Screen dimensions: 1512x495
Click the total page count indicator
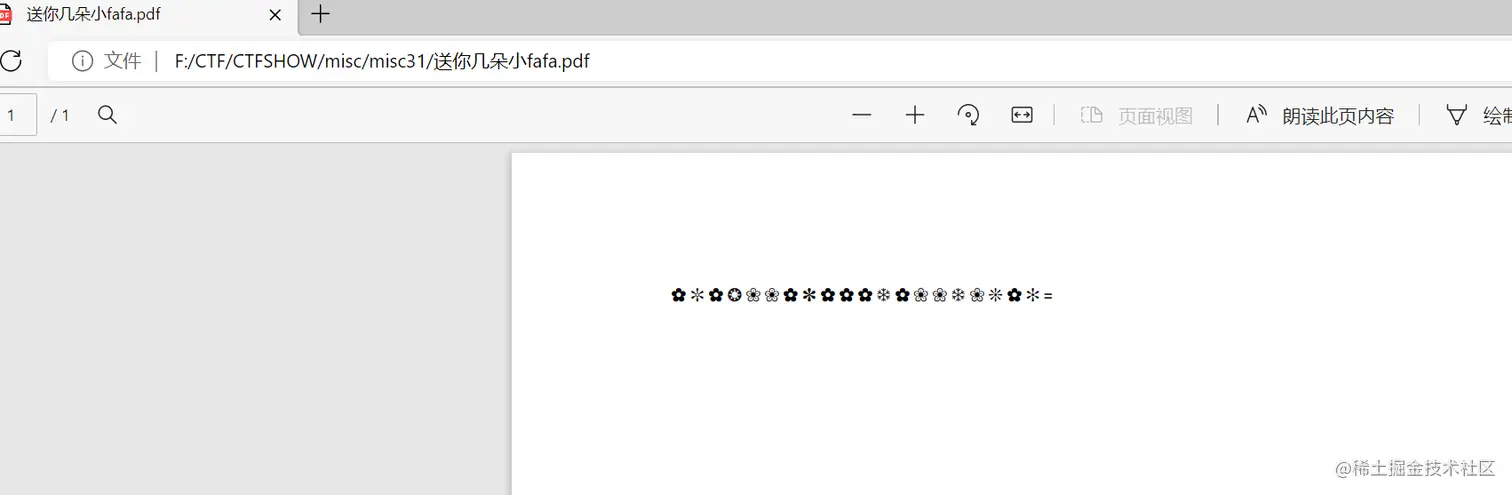[60, 116]
